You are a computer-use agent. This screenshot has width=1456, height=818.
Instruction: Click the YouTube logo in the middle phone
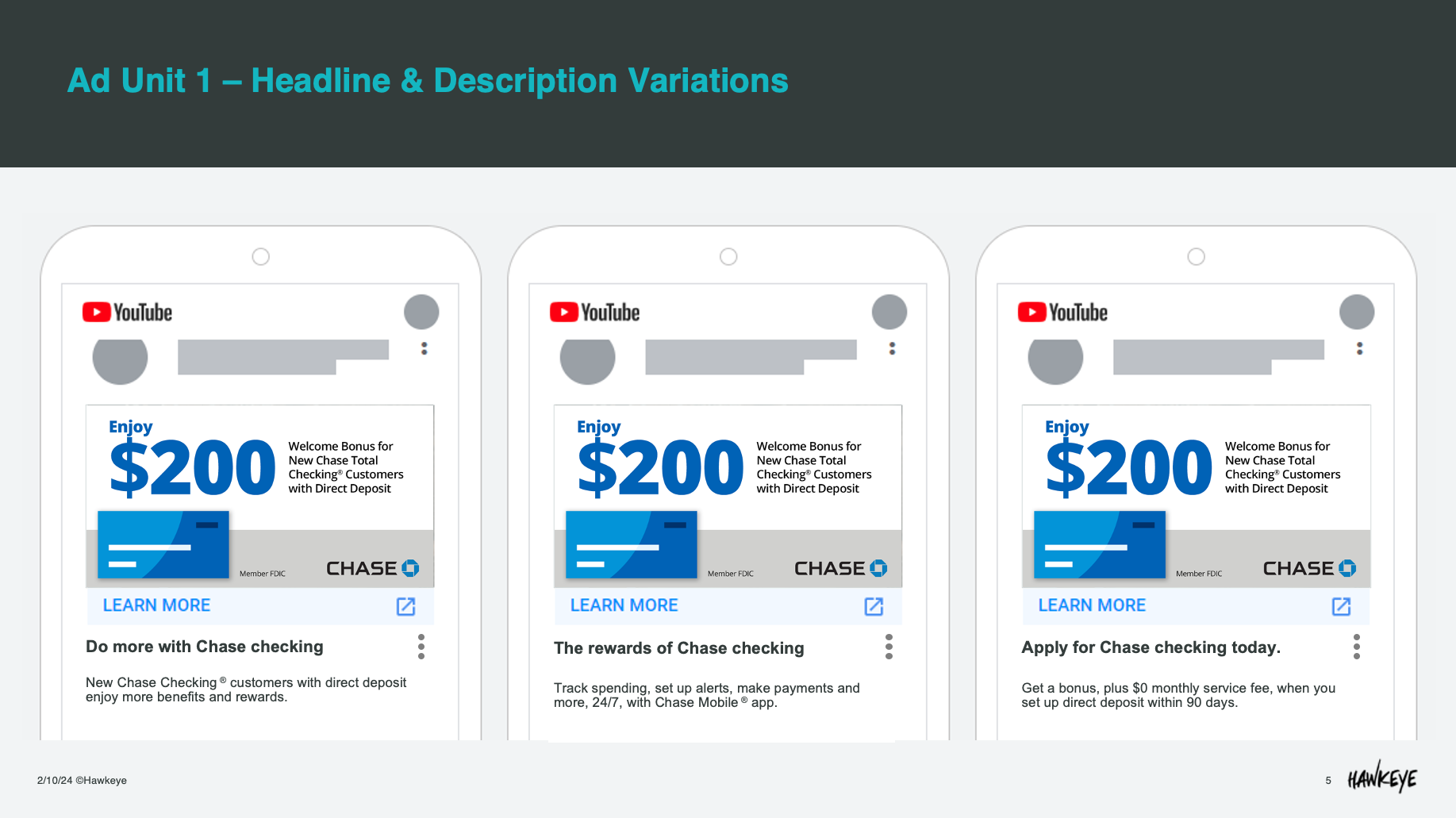[x=595, y=313]
